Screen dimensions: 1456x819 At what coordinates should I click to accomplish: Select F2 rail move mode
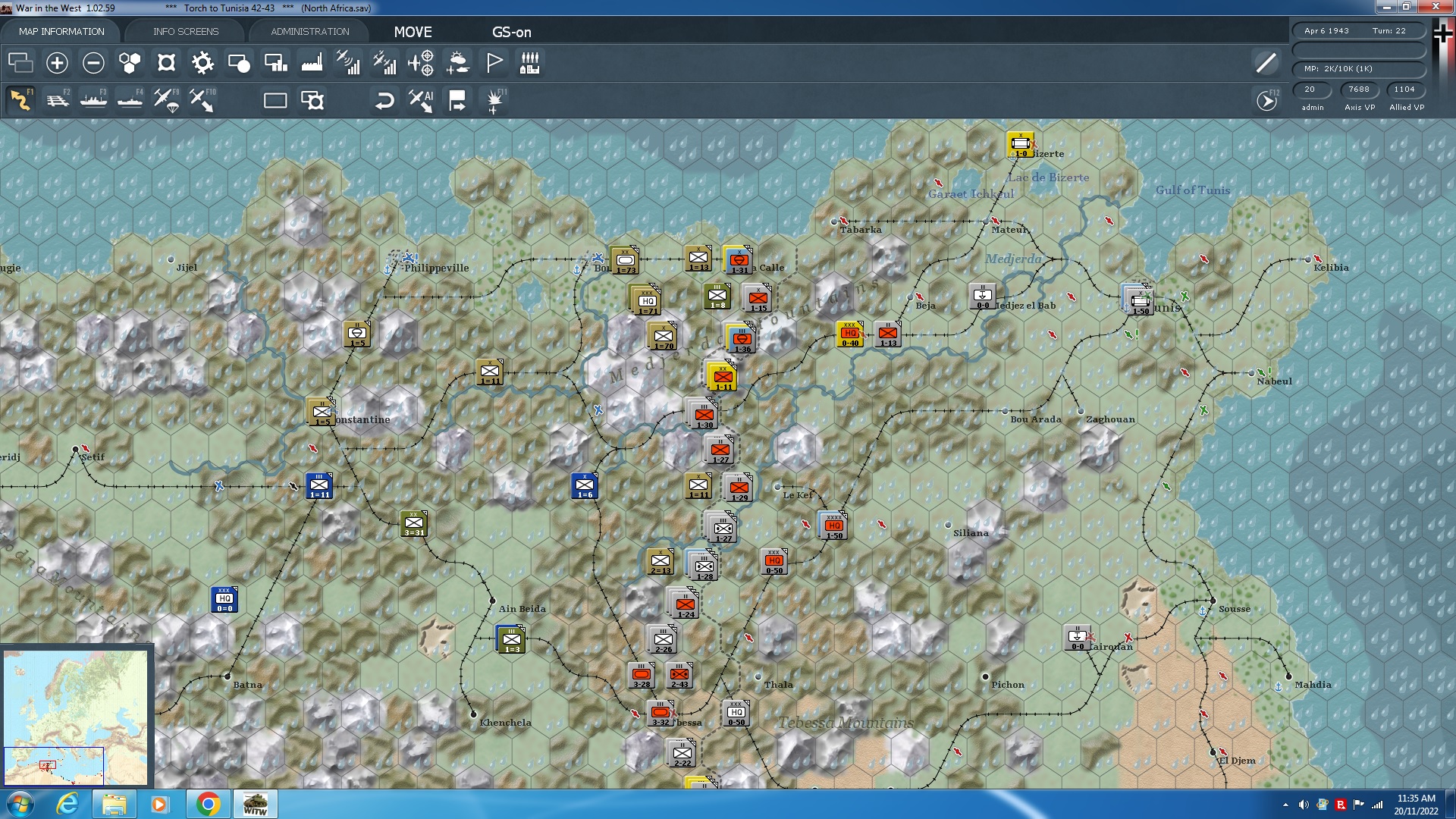[58, 100]
